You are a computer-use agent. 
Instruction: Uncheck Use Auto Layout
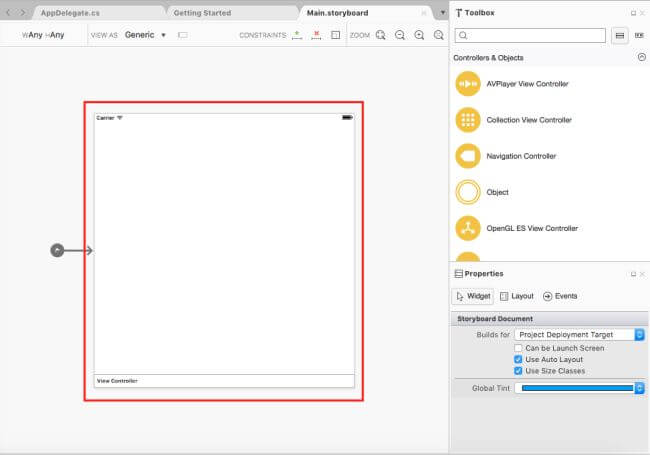pyautogui.click(x=518, y=359)
